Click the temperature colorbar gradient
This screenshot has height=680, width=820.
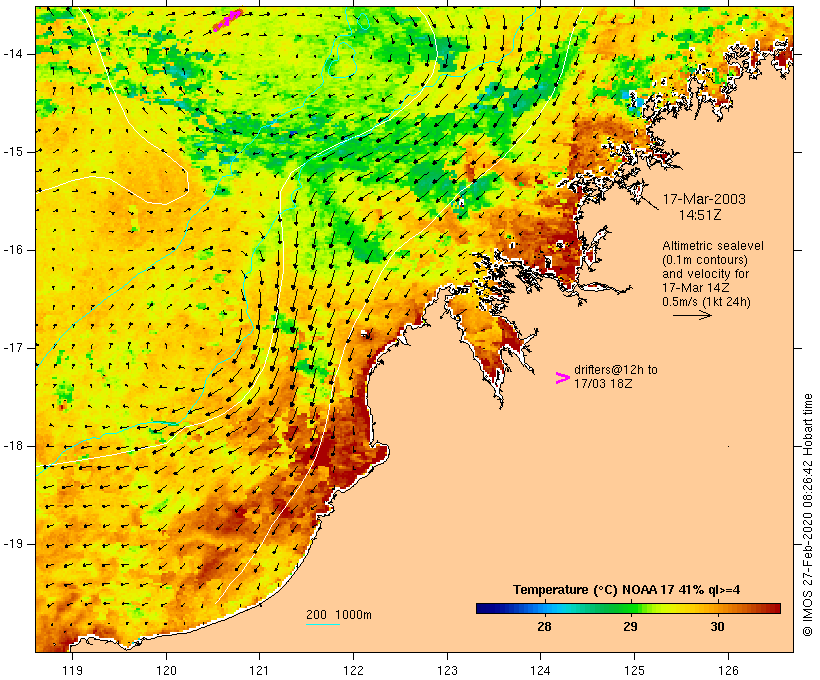point(628,608)
